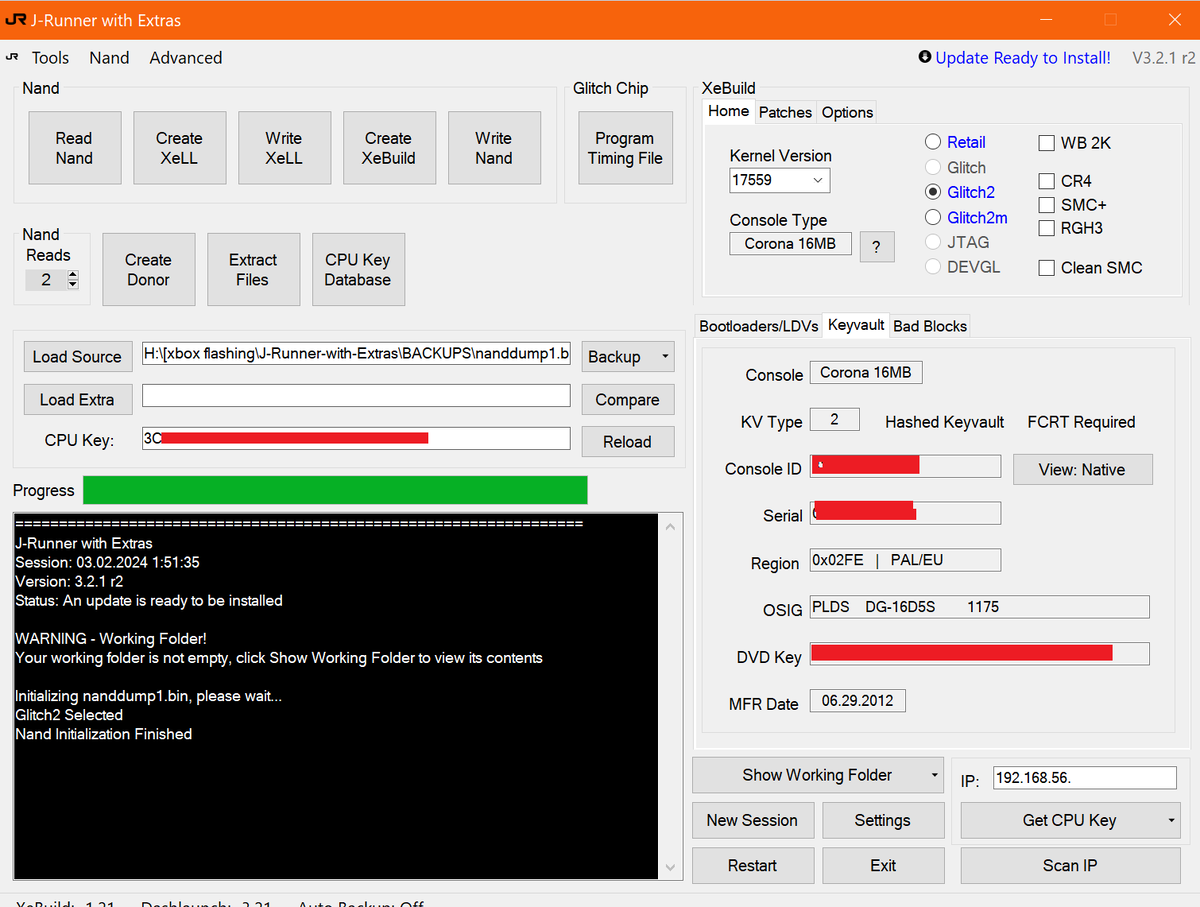Click the Reload button
The image size is (1200, 907).
(628, 441)
